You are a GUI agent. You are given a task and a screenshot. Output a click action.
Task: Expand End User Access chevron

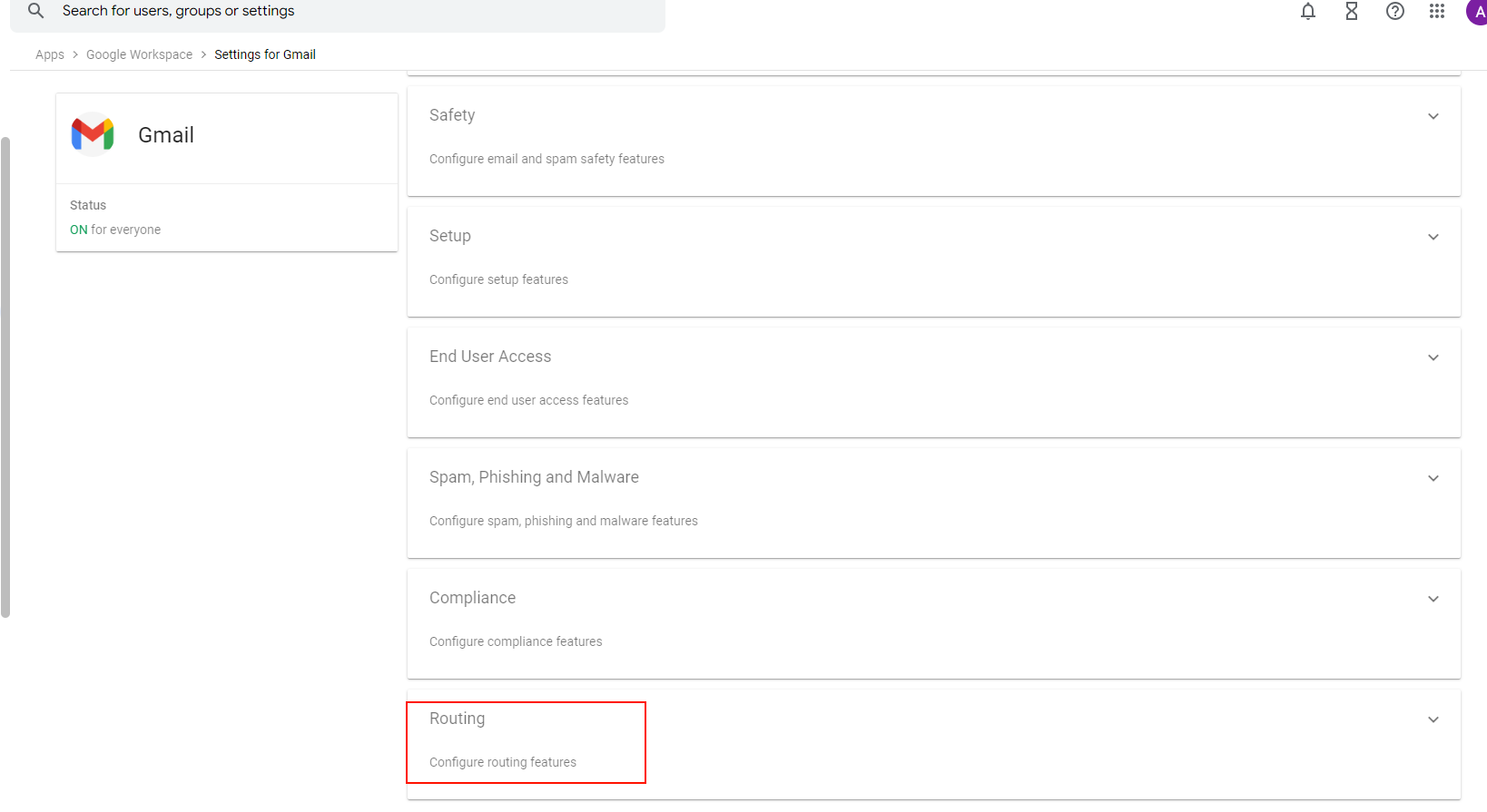click(x=1433, y=357)
